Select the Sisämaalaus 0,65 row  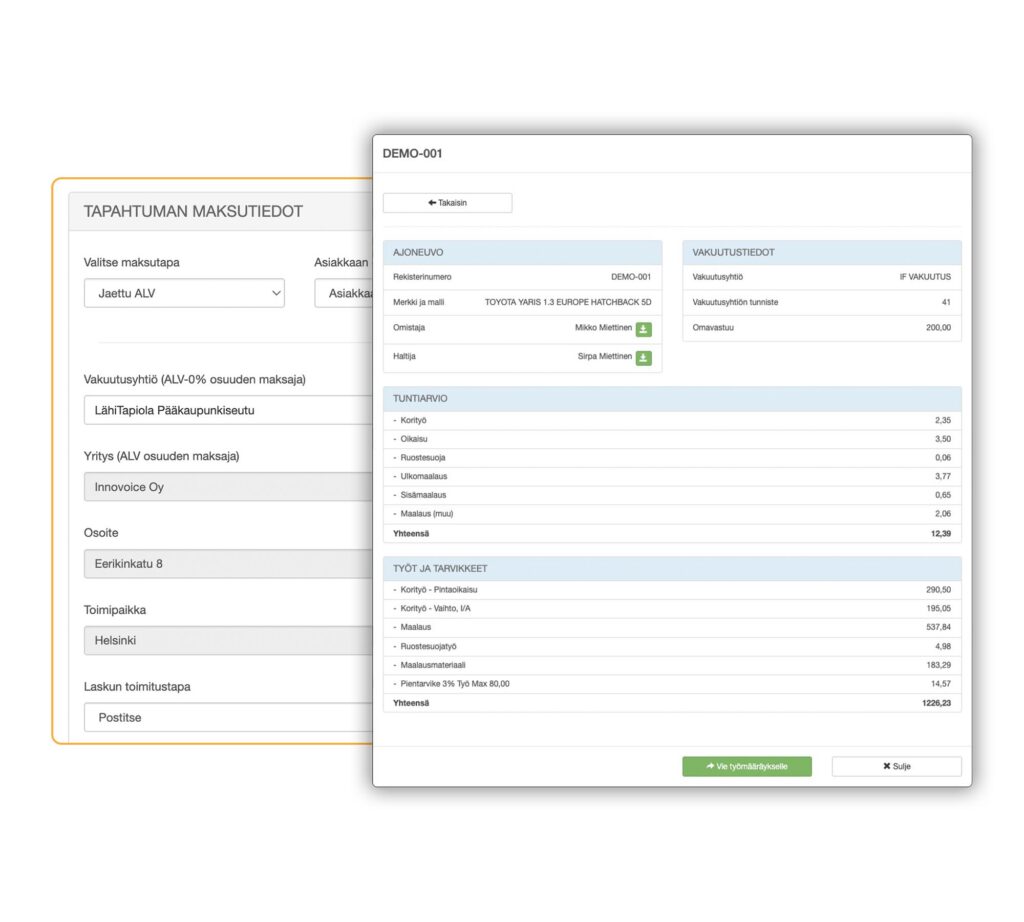point(672,495)
